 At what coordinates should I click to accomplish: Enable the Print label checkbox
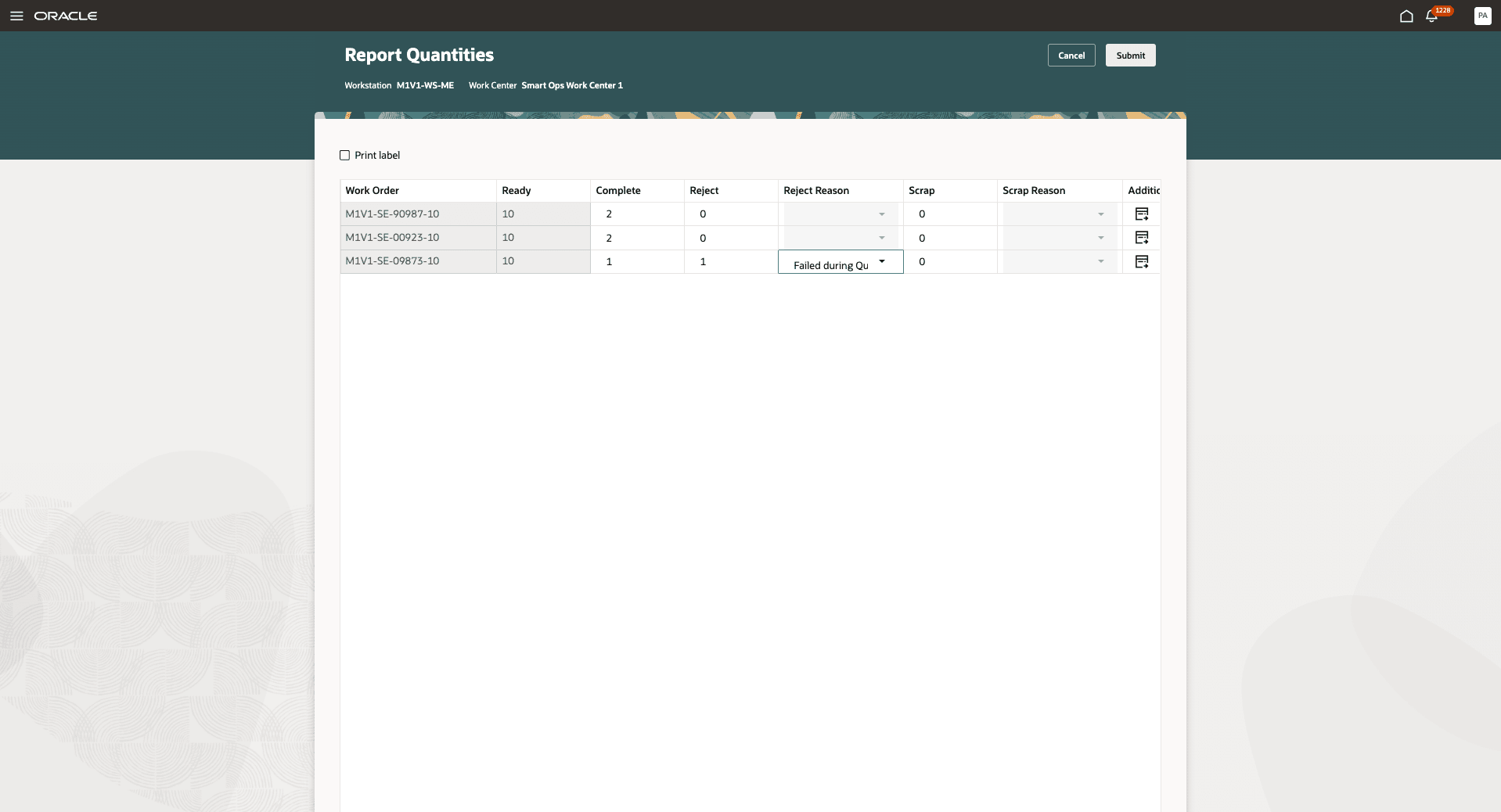[344, 155]
